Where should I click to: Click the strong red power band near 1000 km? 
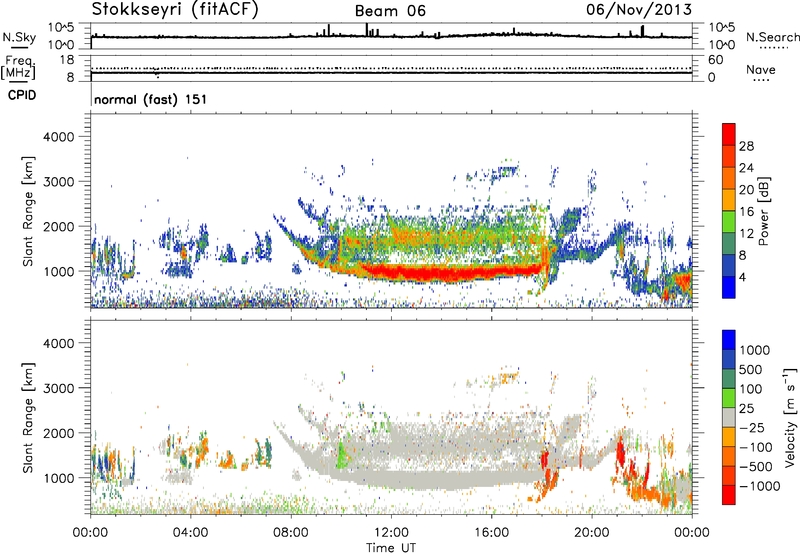[x=449, y=272]
